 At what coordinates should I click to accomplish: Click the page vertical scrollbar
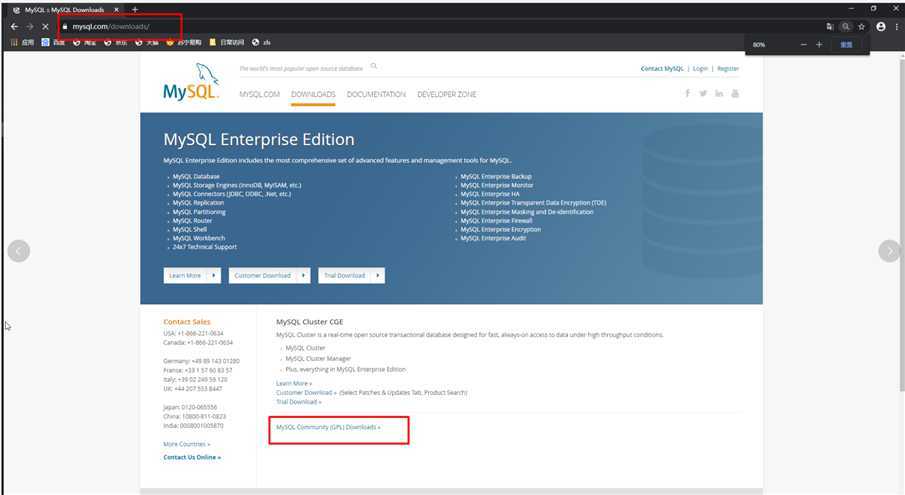(x=902, y=225)
